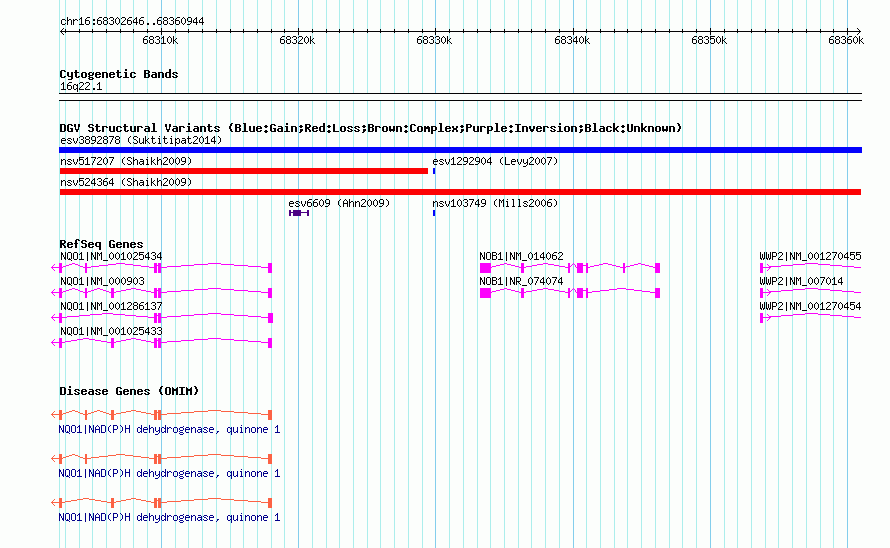Click the NOB1|NM_014062 transcript label
Screen dimensions: 890x548
click(521, 256)
